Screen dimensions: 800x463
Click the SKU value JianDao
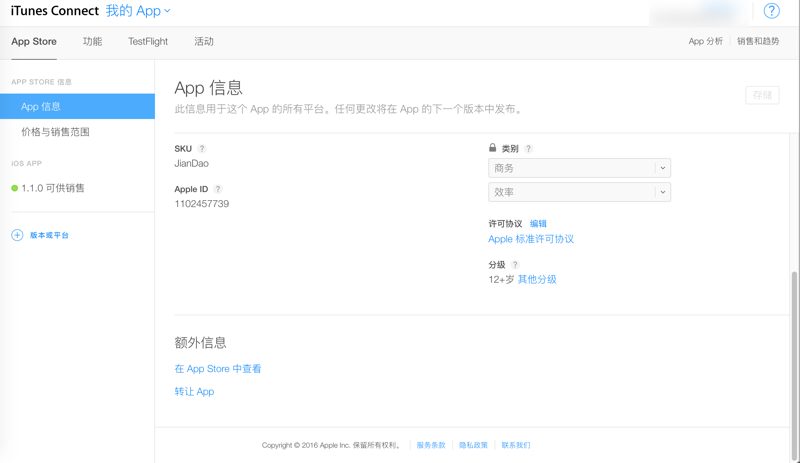click(x=191, y=163)
